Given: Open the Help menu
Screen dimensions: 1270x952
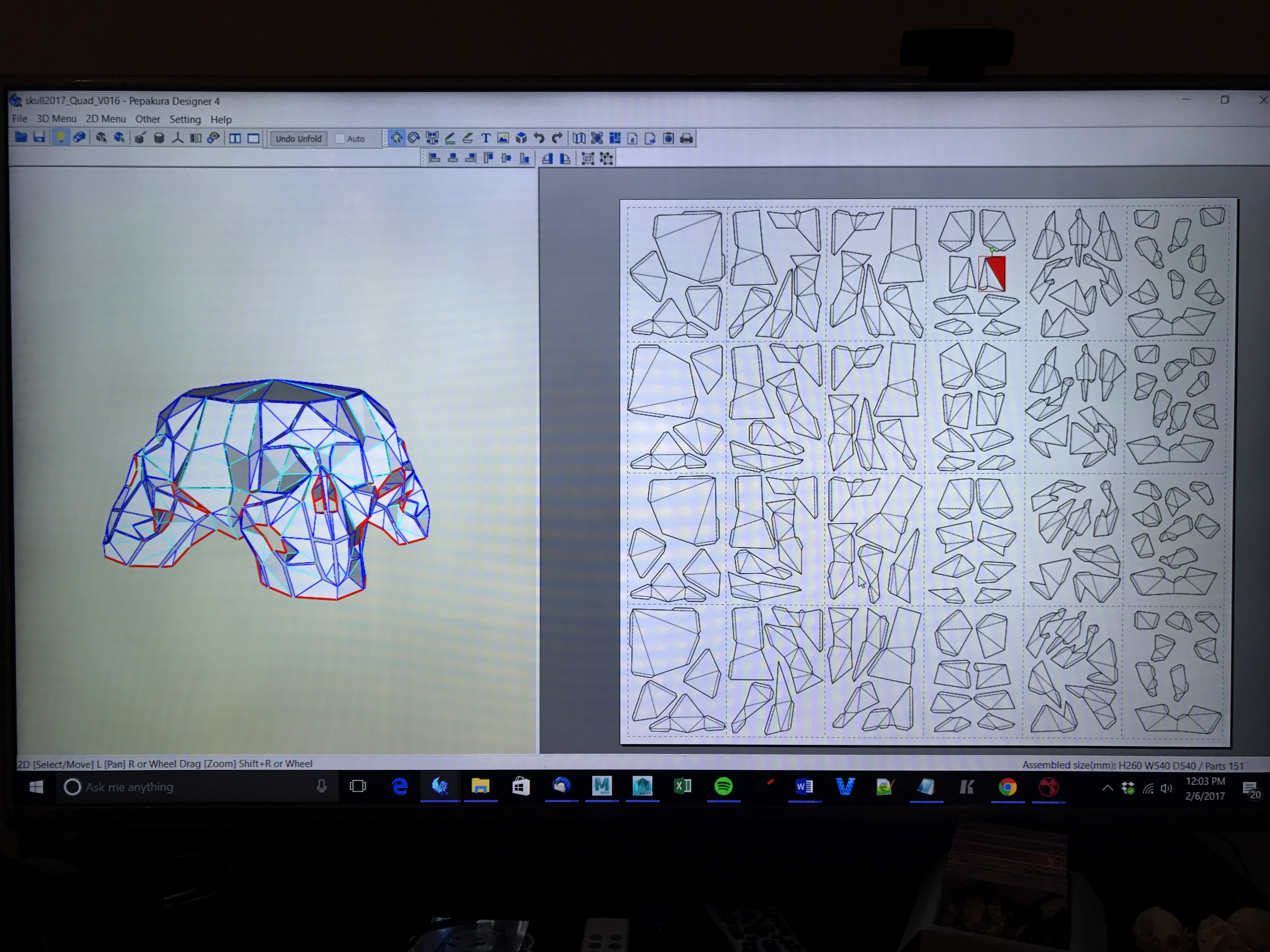Looking at the screenshot, I should point(221,119).
